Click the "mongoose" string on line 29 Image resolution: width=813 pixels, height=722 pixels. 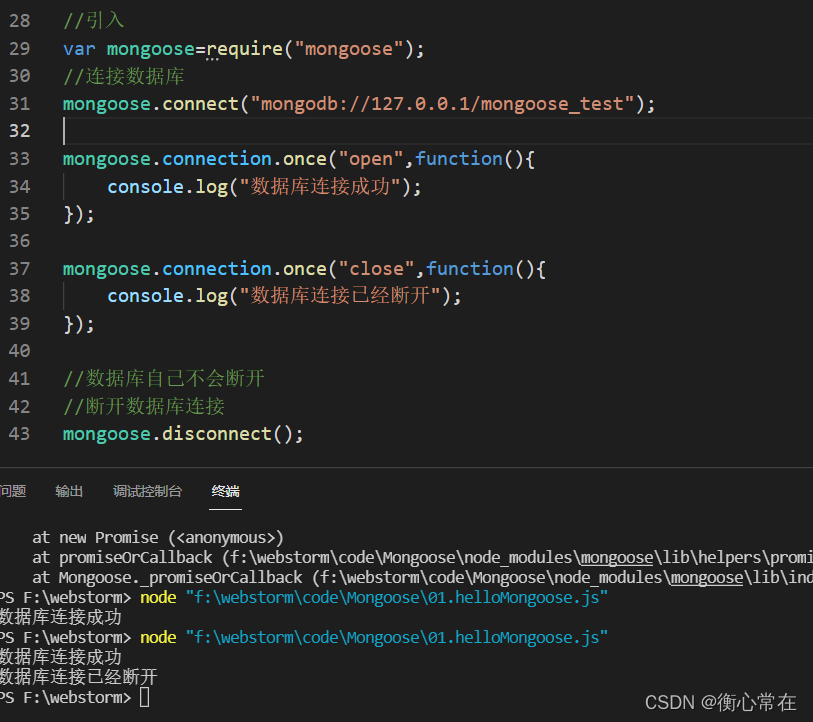pos(348,49)
